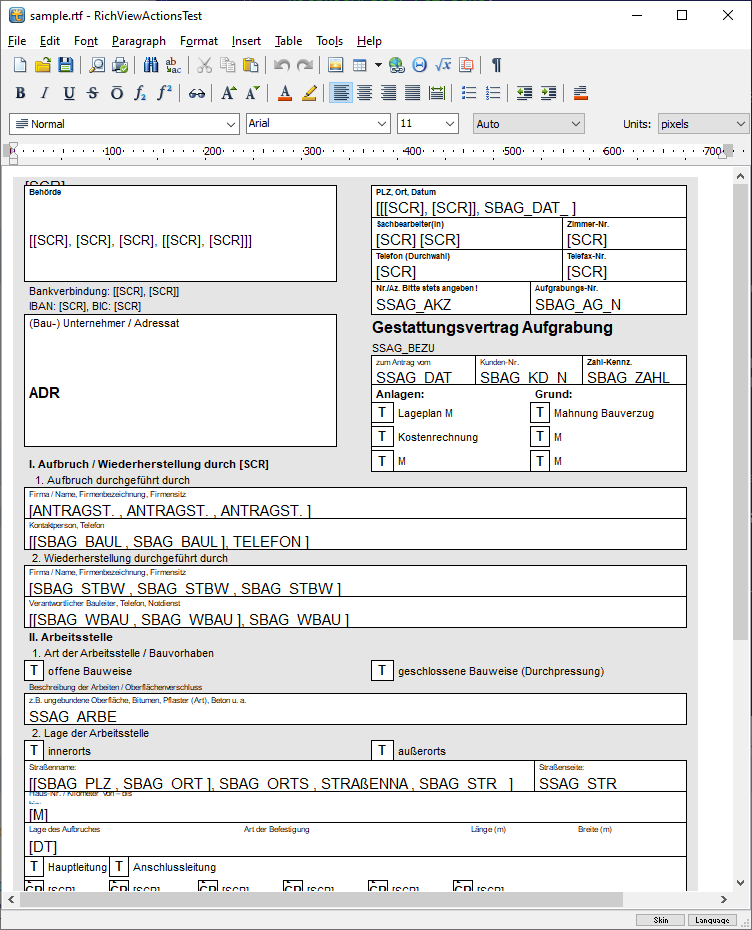
Task: Toggle the show paragraph marks icon
Action: (x=496, y=65)
